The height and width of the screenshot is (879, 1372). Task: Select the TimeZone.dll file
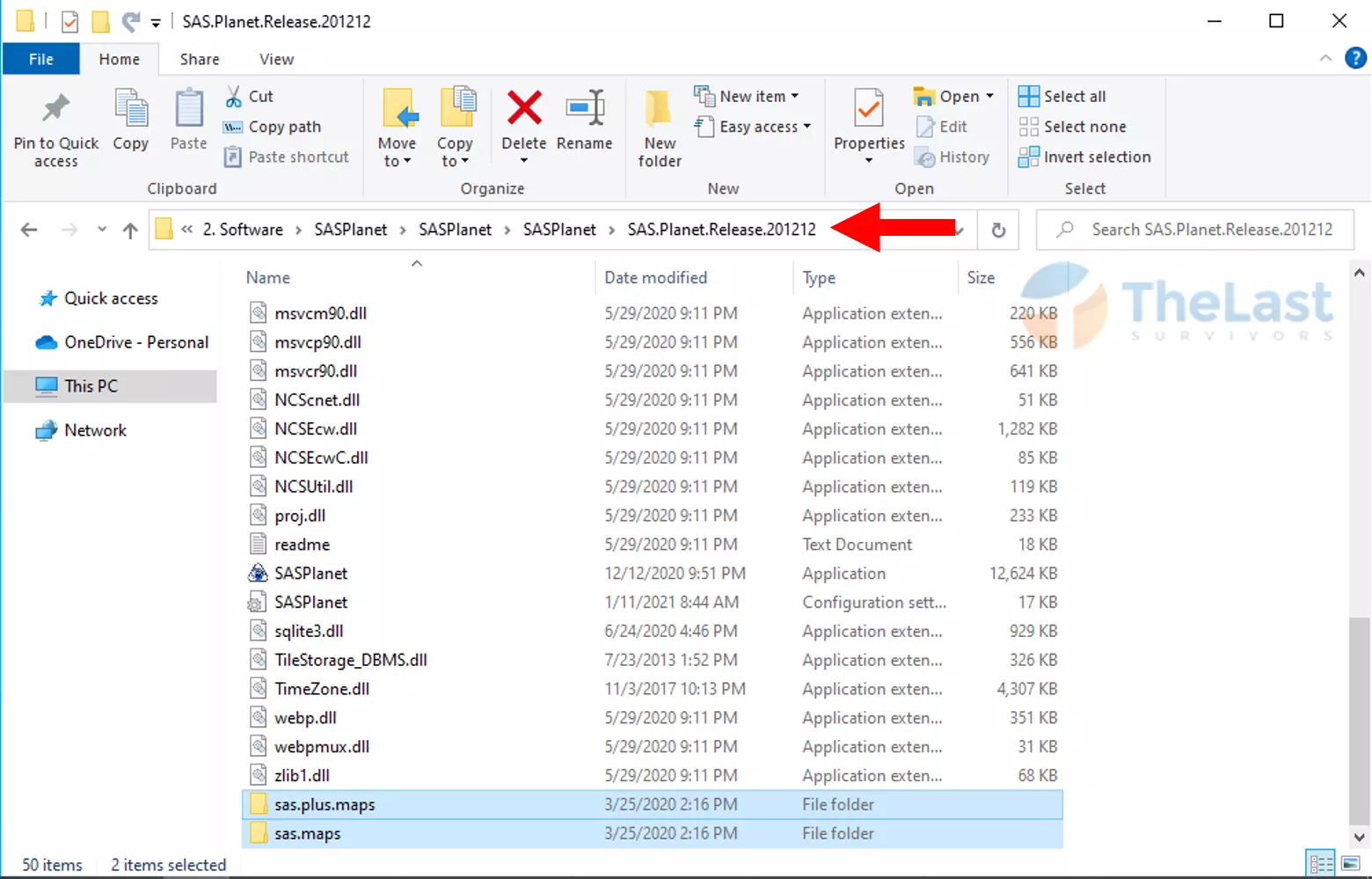[x=652, y=689]
